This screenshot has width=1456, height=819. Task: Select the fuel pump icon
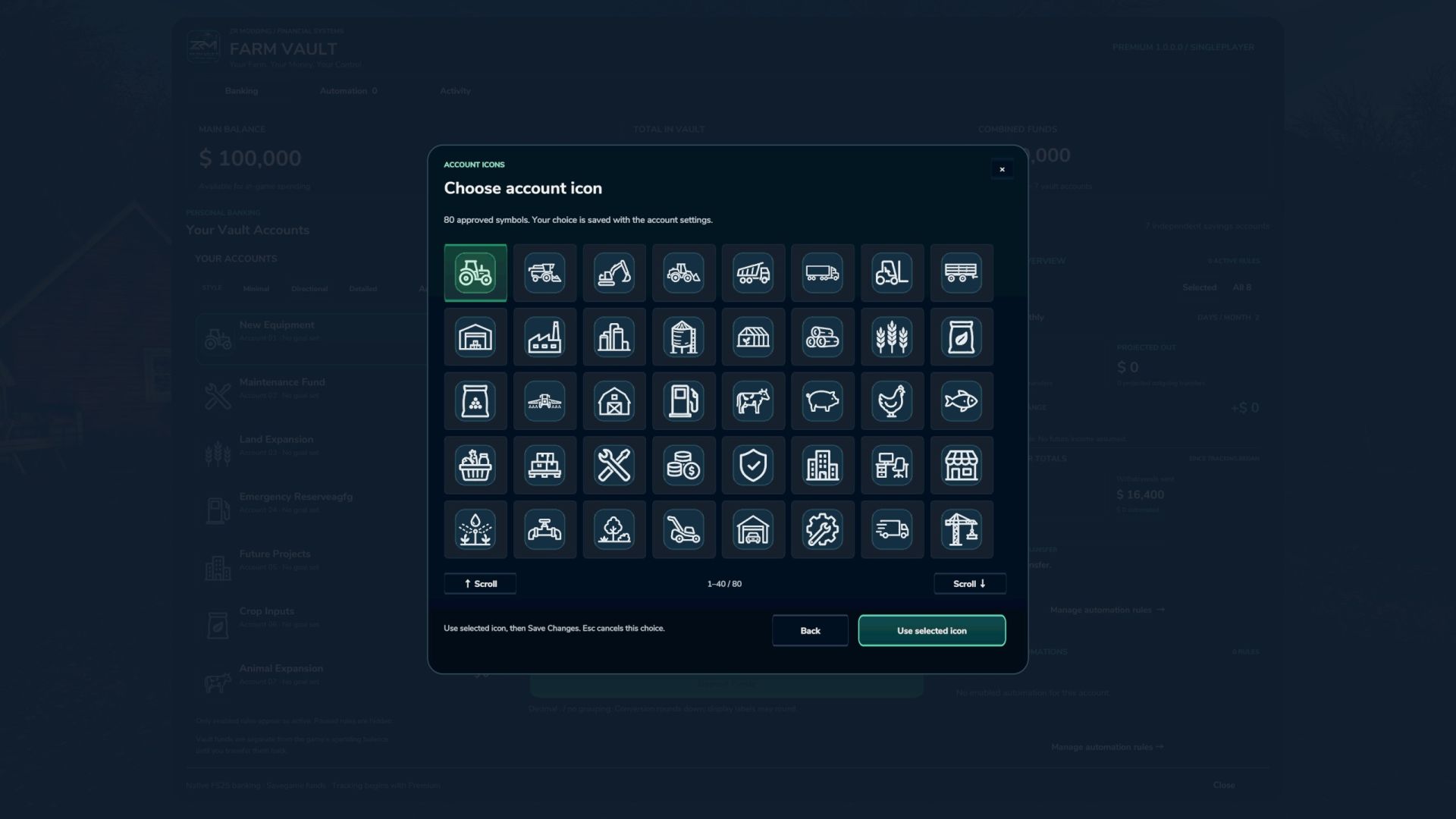click(683, 401)
